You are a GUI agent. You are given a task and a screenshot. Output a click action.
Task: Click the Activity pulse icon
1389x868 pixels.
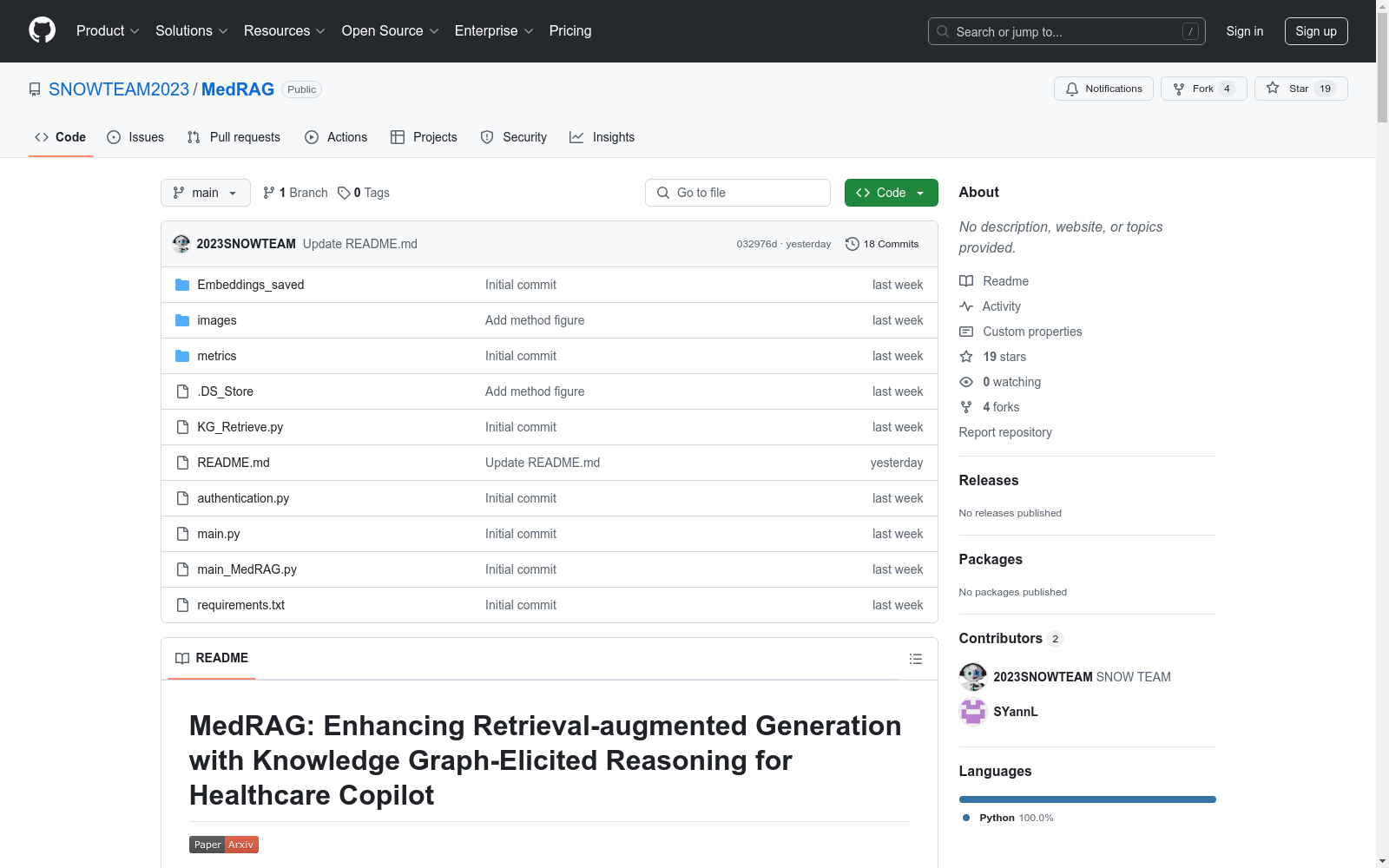tap(966, 306)
